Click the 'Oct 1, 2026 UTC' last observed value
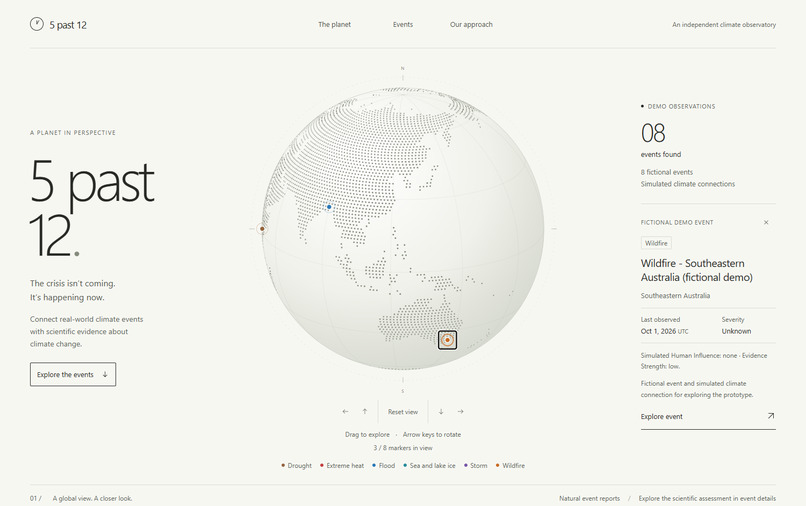 (664, 331)
